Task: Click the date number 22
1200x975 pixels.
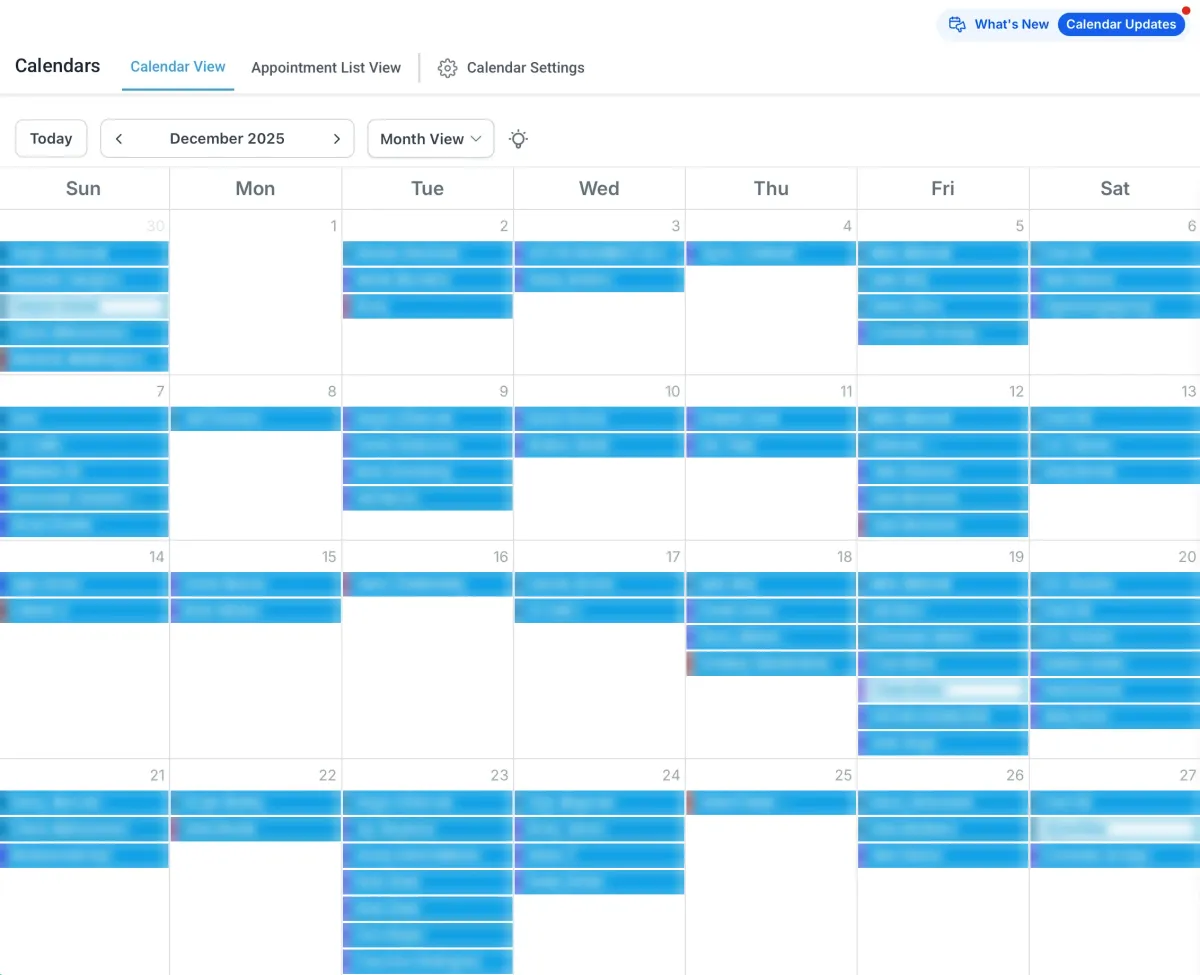Action: tap(328, 775)
